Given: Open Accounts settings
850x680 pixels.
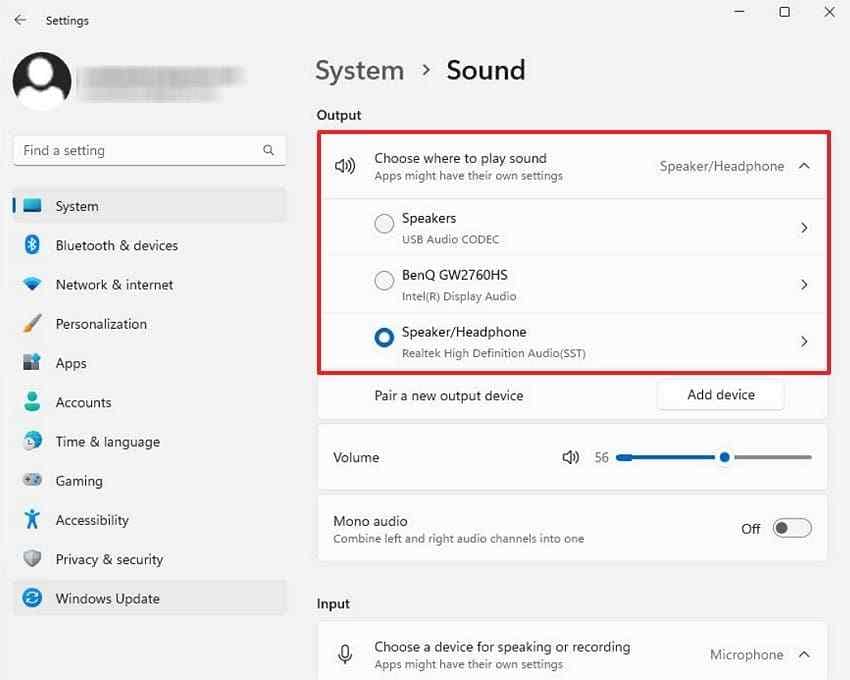Looking at the screenshot, I should 150,402.
